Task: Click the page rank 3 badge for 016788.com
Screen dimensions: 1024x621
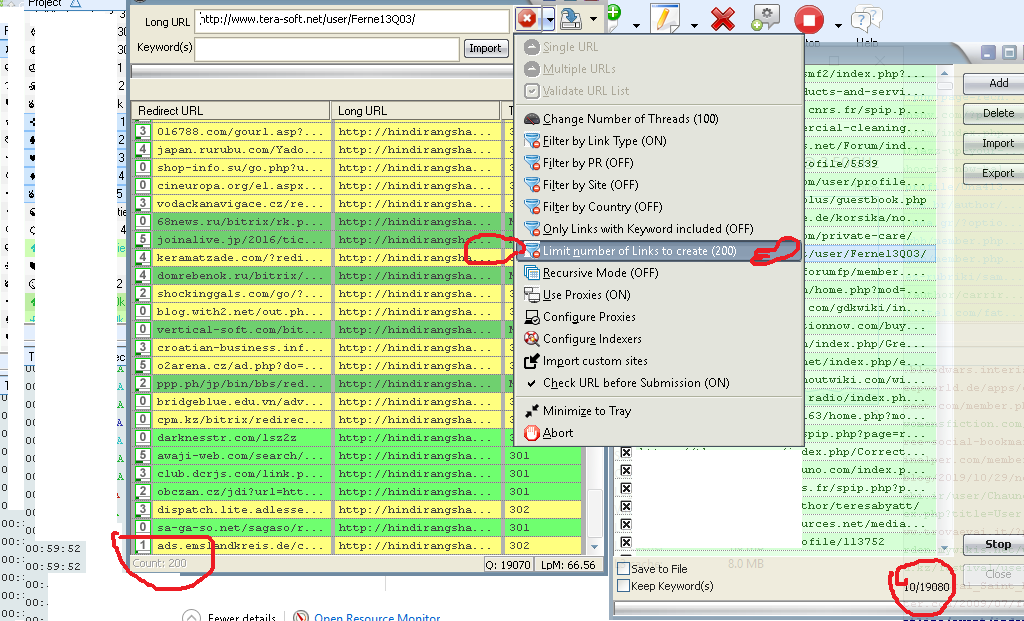Action: coord(143,131)
